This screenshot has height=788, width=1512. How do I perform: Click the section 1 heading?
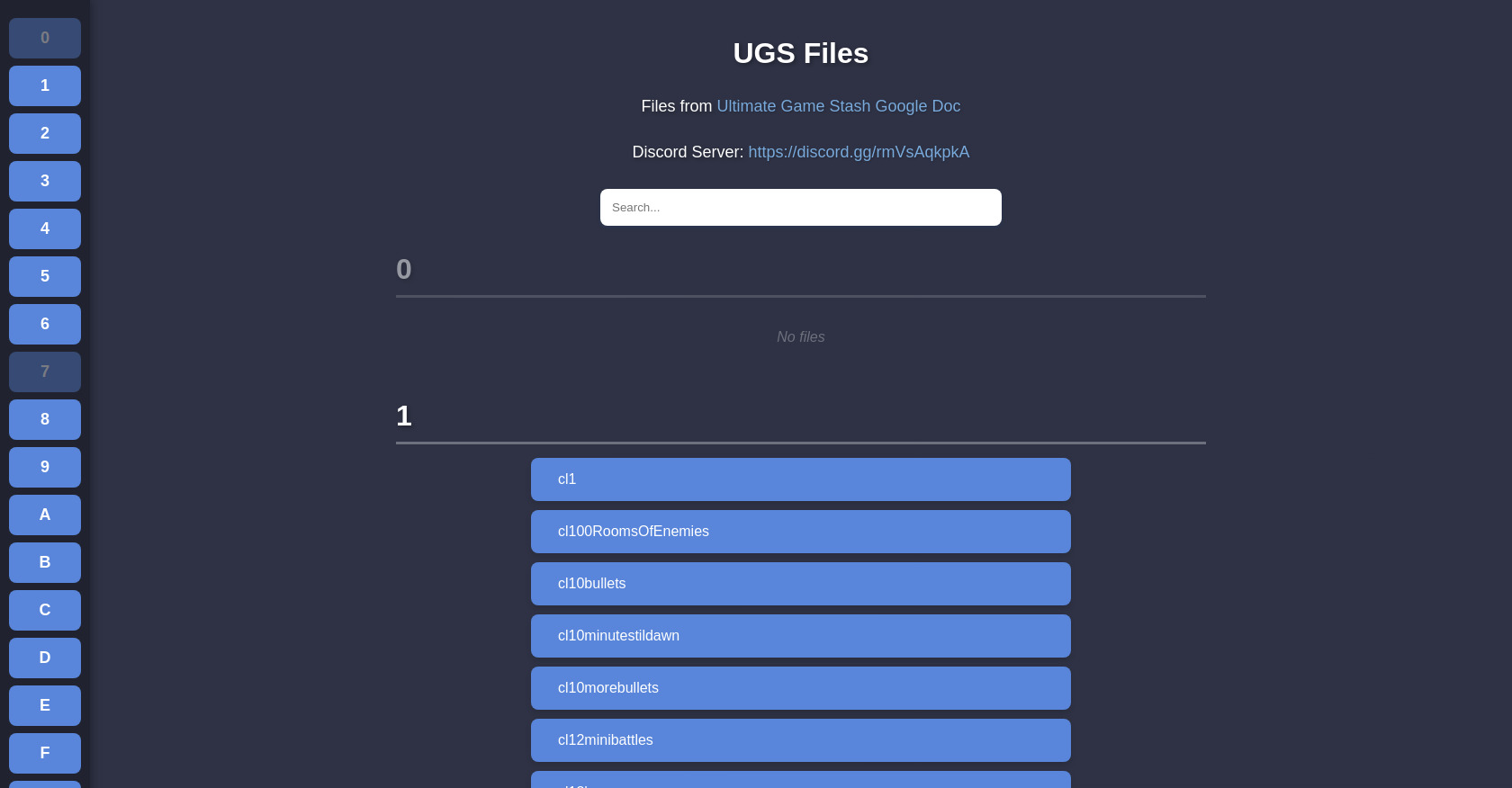404,416
